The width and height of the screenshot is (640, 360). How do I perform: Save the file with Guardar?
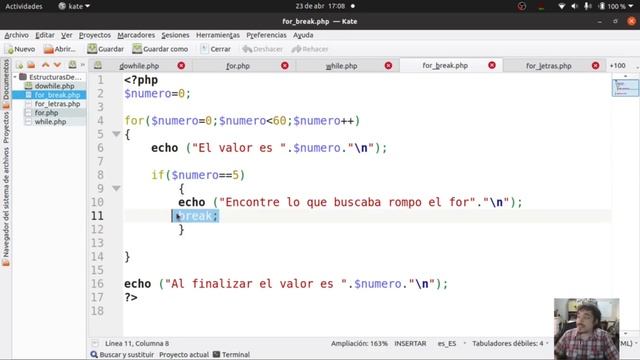(x=105, y=49)
